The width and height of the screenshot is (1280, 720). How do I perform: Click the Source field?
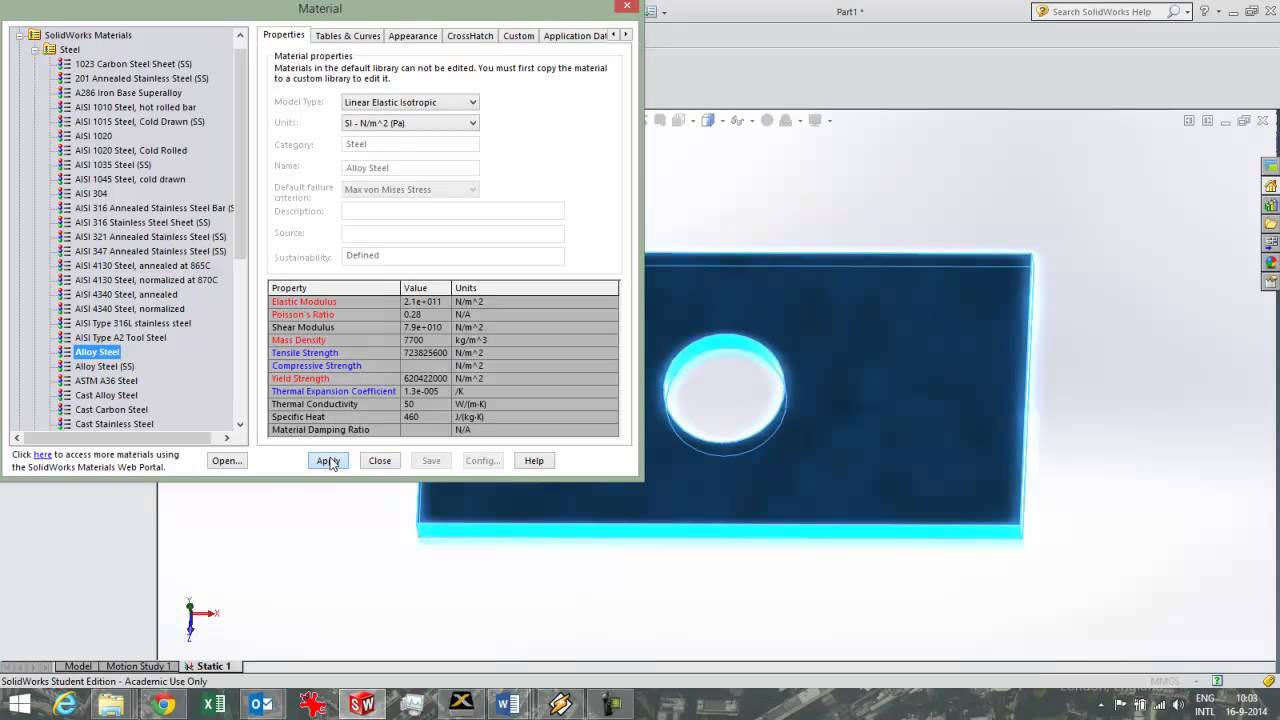(x=453, y=233)
